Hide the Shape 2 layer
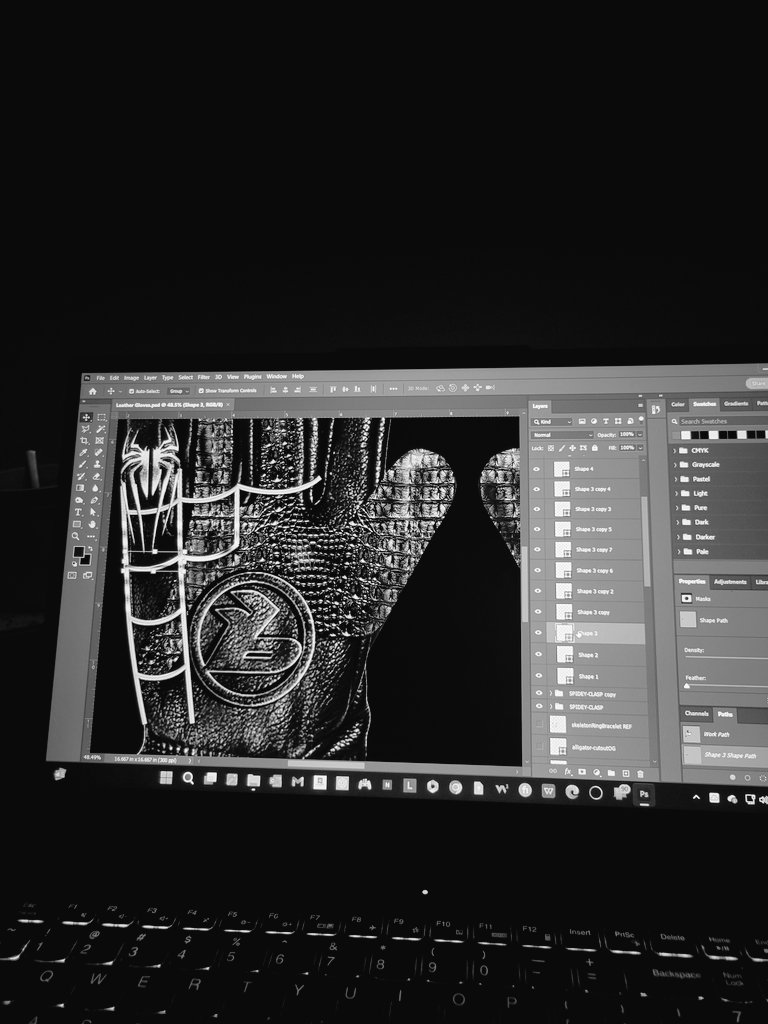Image resolution: width=768 pixels, height=1024 pixels. click(x=538, y=654)
